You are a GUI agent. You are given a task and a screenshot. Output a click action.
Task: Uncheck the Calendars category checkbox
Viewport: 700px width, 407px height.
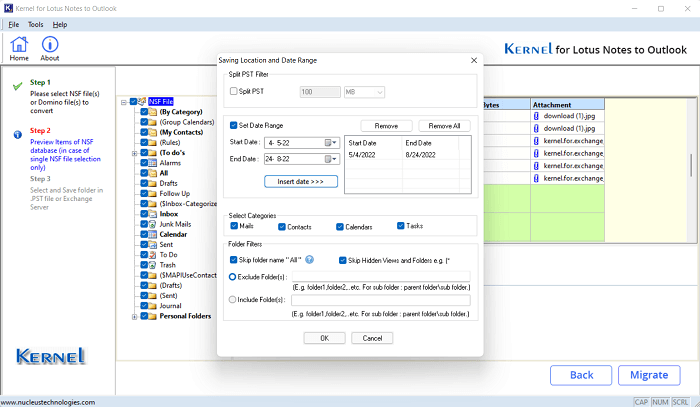click(340, 227)
